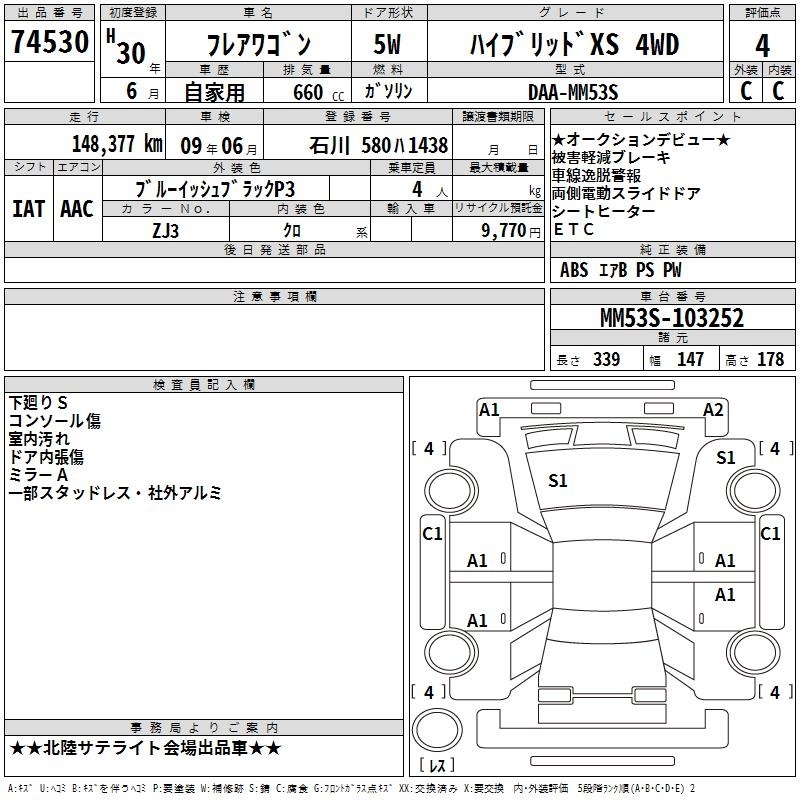
Task: Select the chassis number MM53S-103252
Action: (x=671, y=318)
